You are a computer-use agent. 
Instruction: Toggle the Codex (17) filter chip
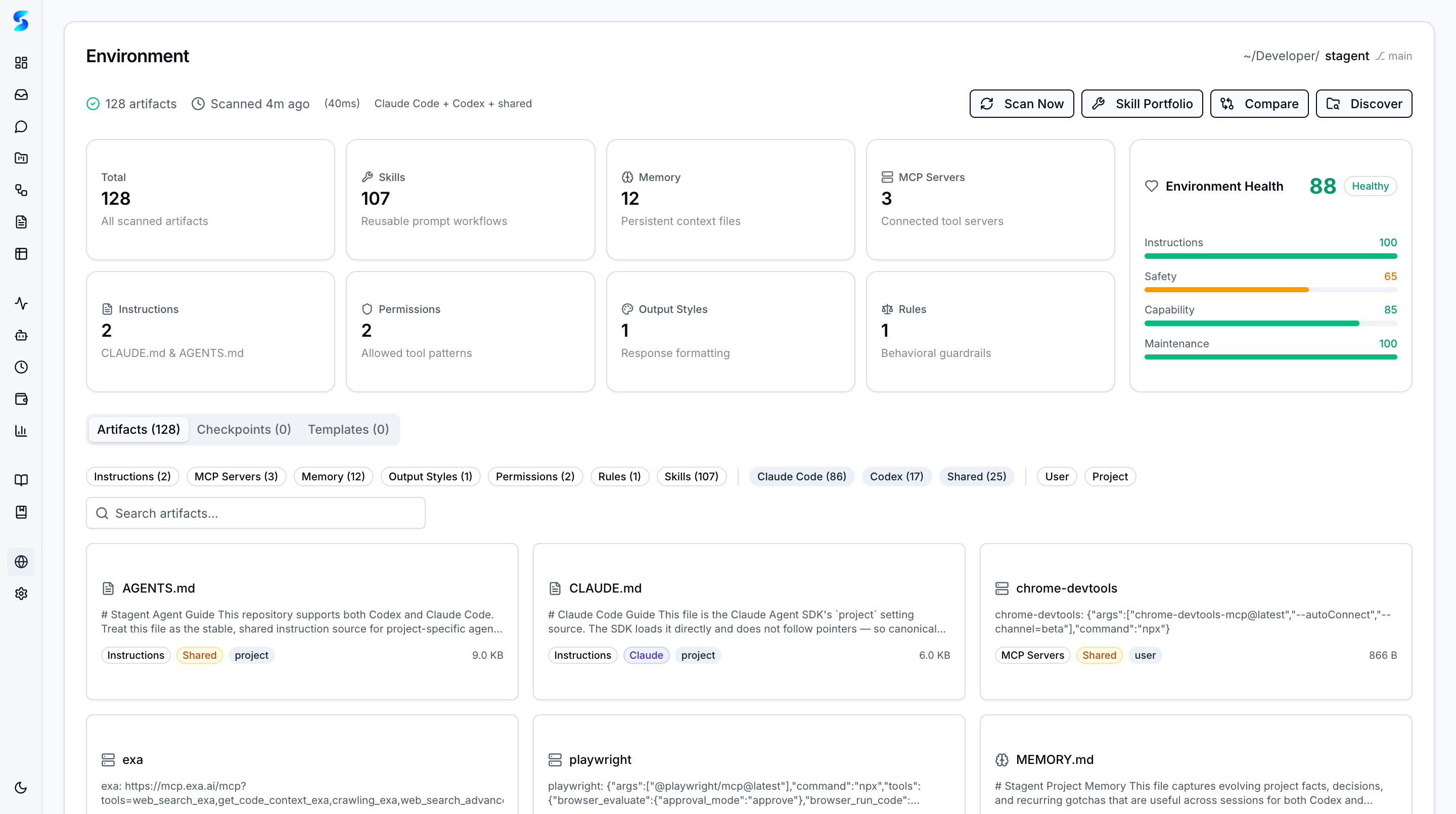[x=896, y=477]
